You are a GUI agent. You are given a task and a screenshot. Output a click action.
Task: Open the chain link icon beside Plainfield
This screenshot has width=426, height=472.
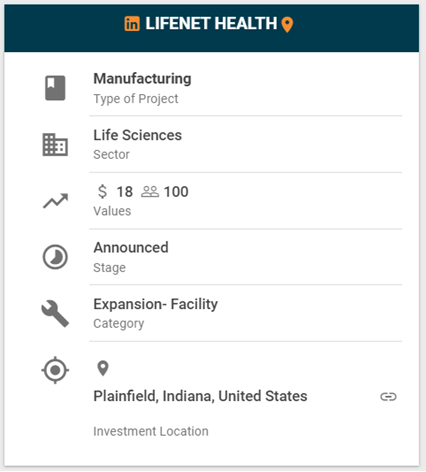(x=388, y=397)
